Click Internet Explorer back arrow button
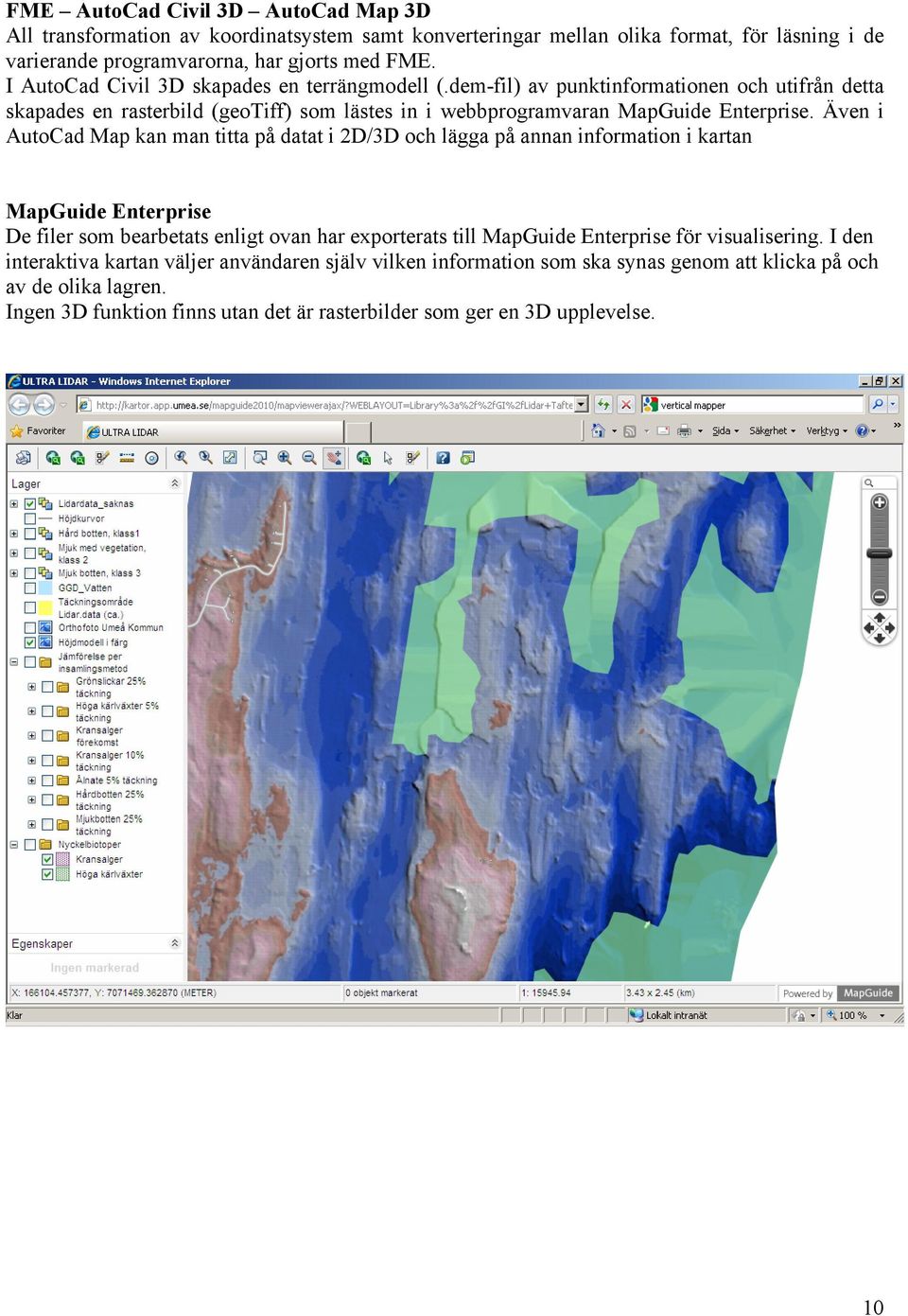This screenshot has height=1316, width=908. click(20, 405)
